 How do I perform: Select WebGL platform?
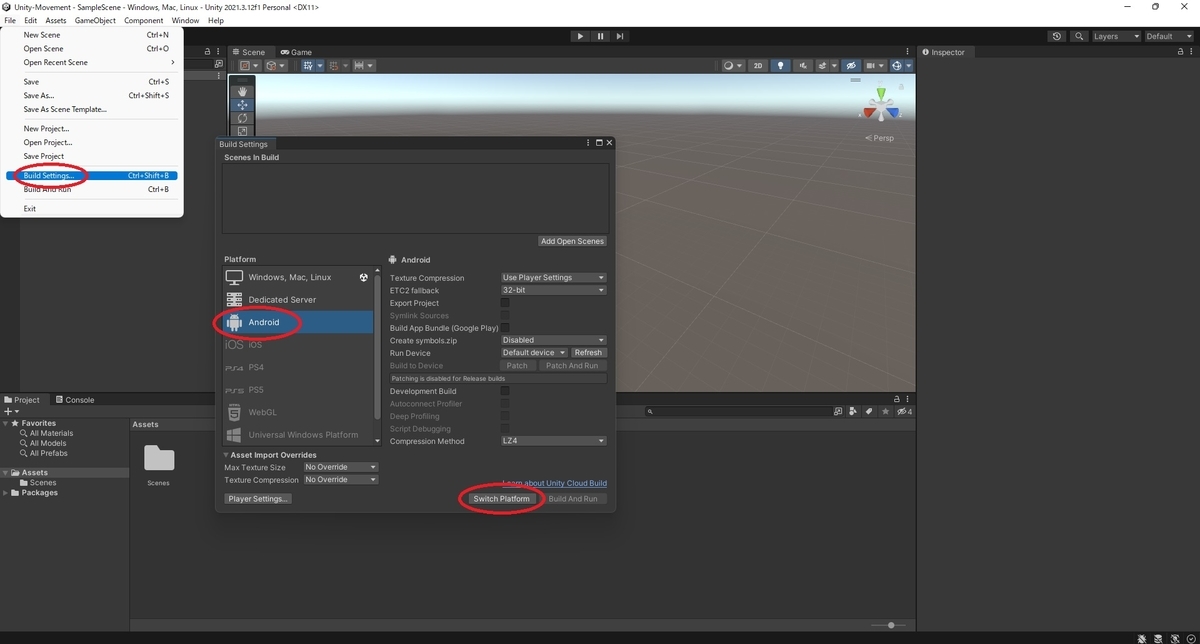click(299, 412)
